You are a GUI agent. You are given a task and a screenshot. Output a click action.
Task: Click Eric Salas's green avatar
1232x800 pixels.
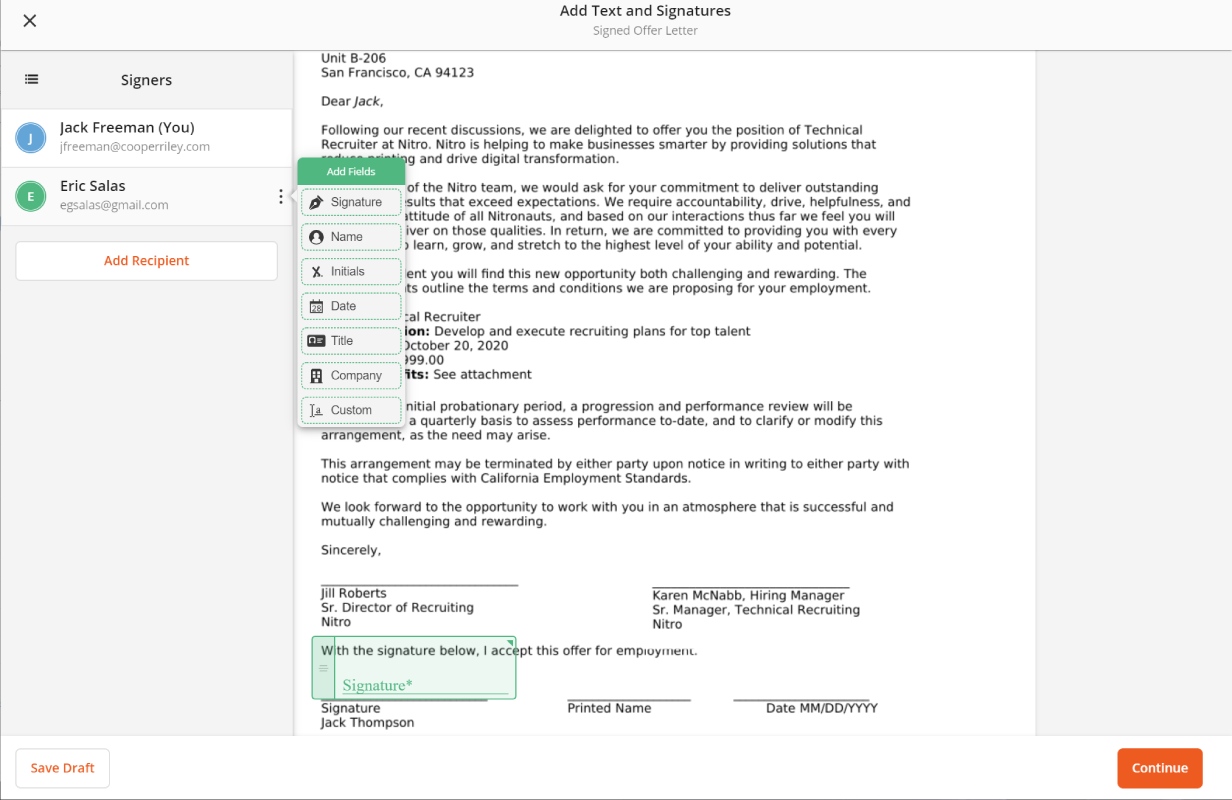pos(31,196)
